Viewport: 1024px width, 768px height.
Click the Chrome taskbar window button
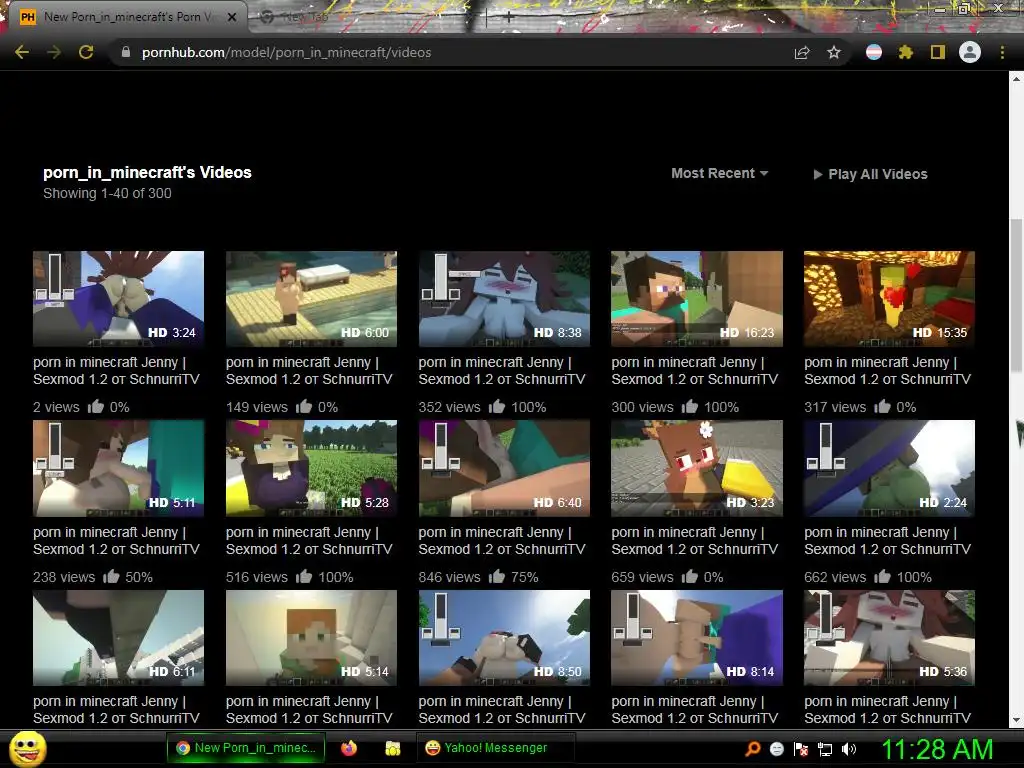tap(248, 748)
